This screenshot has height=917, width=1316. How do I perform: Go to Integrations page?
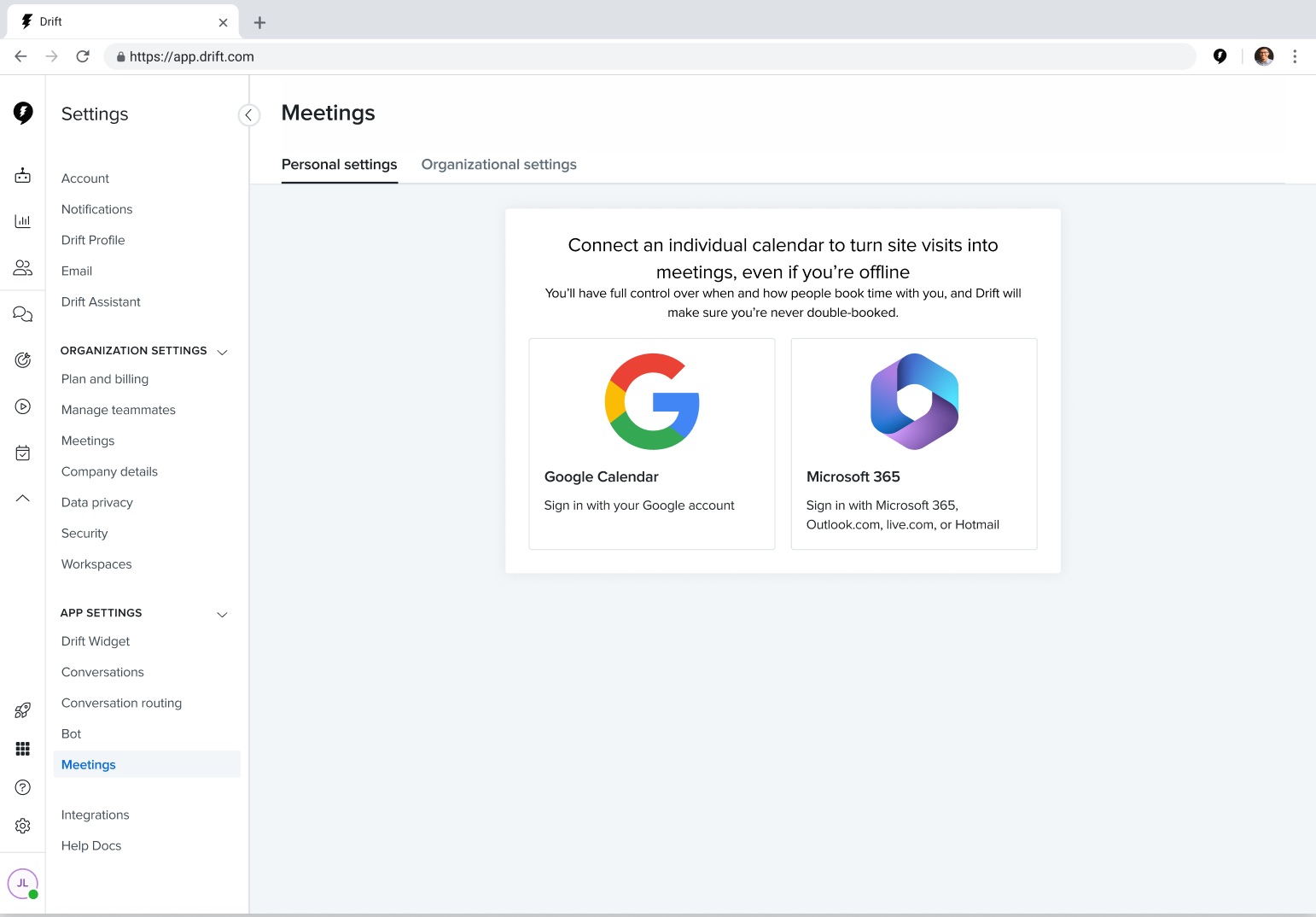tap(96, 815)
